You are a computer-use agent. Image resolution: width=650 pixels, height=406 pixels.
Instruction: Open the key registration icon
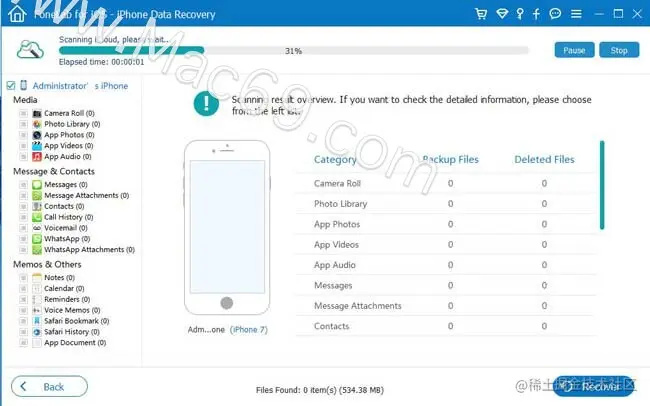point(520,14)
